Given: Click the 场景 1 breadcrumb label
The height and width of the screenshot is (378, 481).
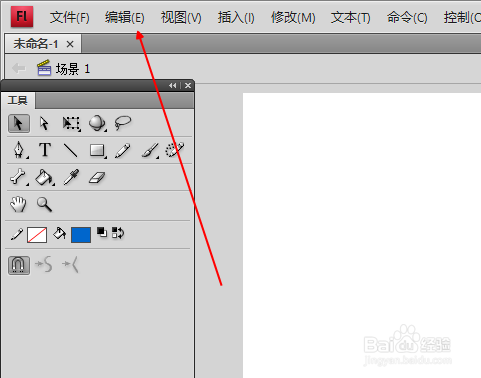Looking at the screenshot, I should tap(73, 69).
